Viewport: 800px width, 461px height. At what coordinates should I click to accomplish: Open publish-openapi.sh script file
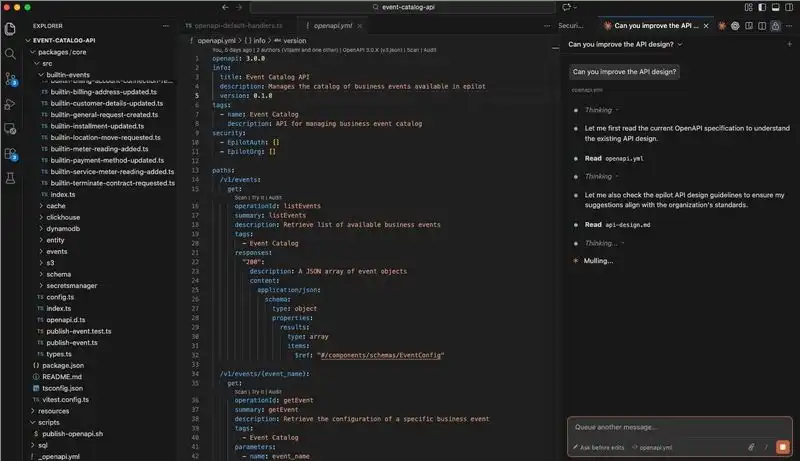72,434
